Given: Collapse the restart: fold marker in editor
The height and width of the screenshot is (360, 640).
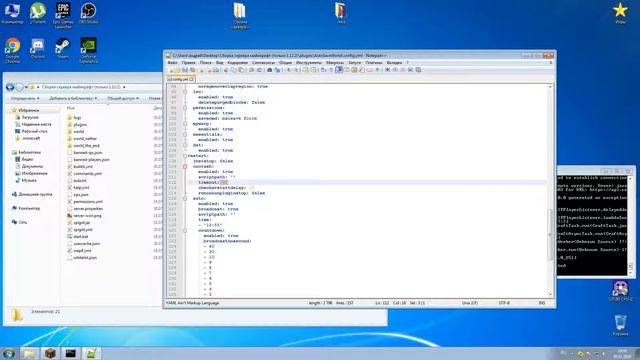Looking at the screenshot, I should (x=185, y=156).
